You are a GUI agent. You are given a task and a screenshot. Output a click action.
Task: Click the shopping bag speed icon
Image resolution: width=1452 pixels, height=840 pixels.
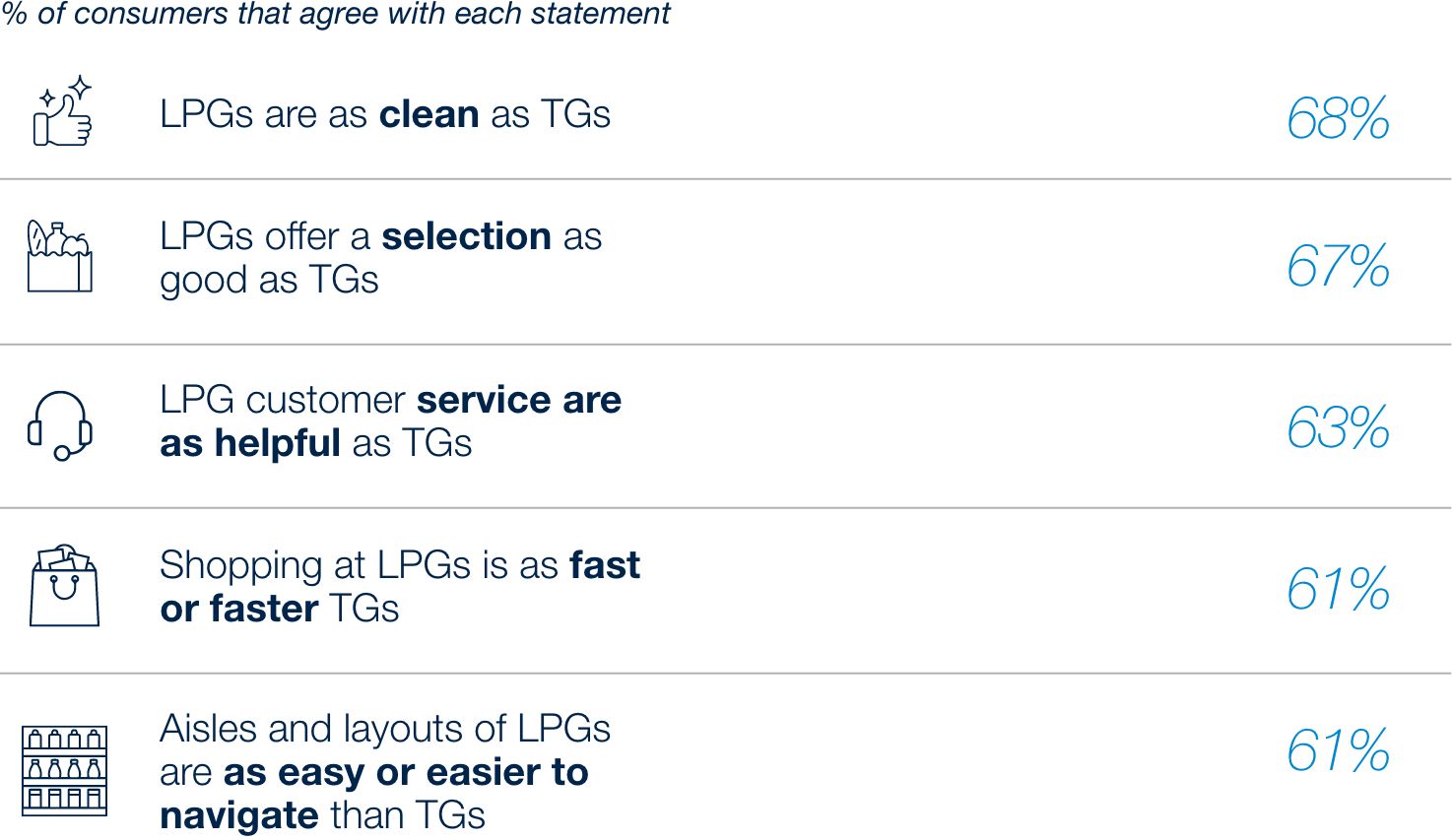pyautogui.click(x=64, y=586)
